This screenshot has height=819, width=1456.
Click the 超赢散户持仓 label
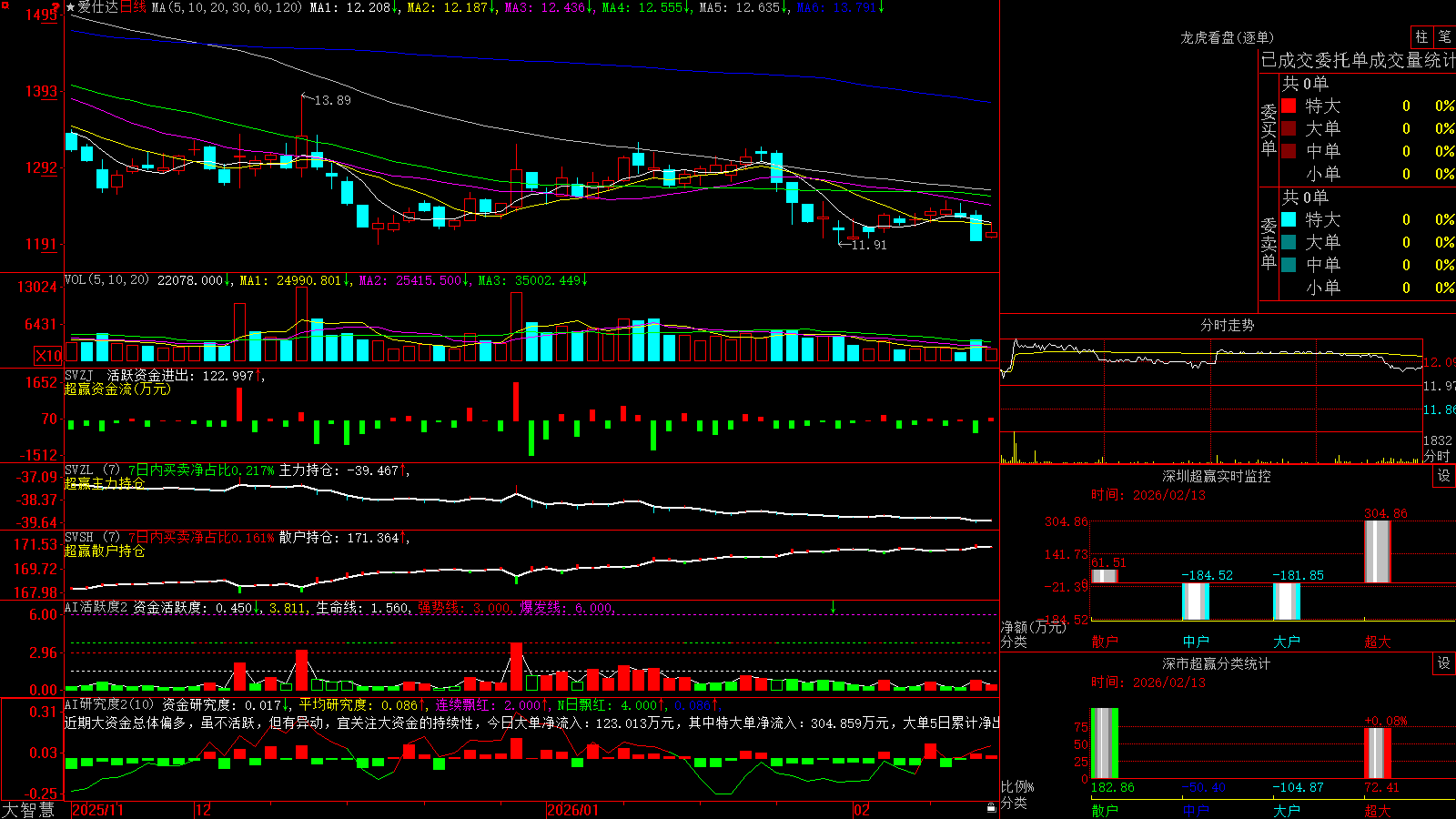[105, 551]
